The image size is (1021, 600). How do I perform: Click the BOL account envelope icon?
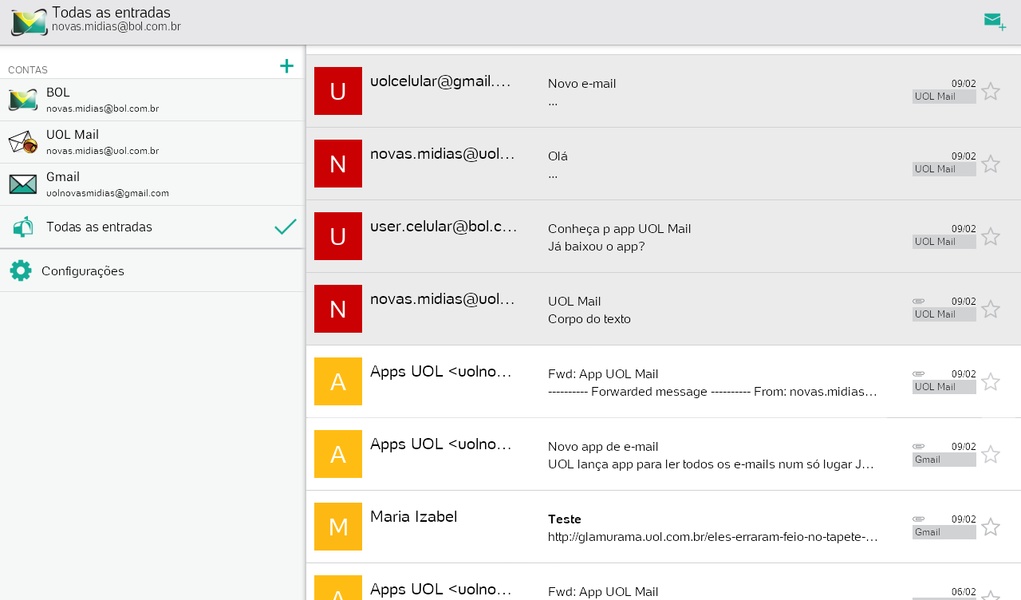[x=23, y=100]
